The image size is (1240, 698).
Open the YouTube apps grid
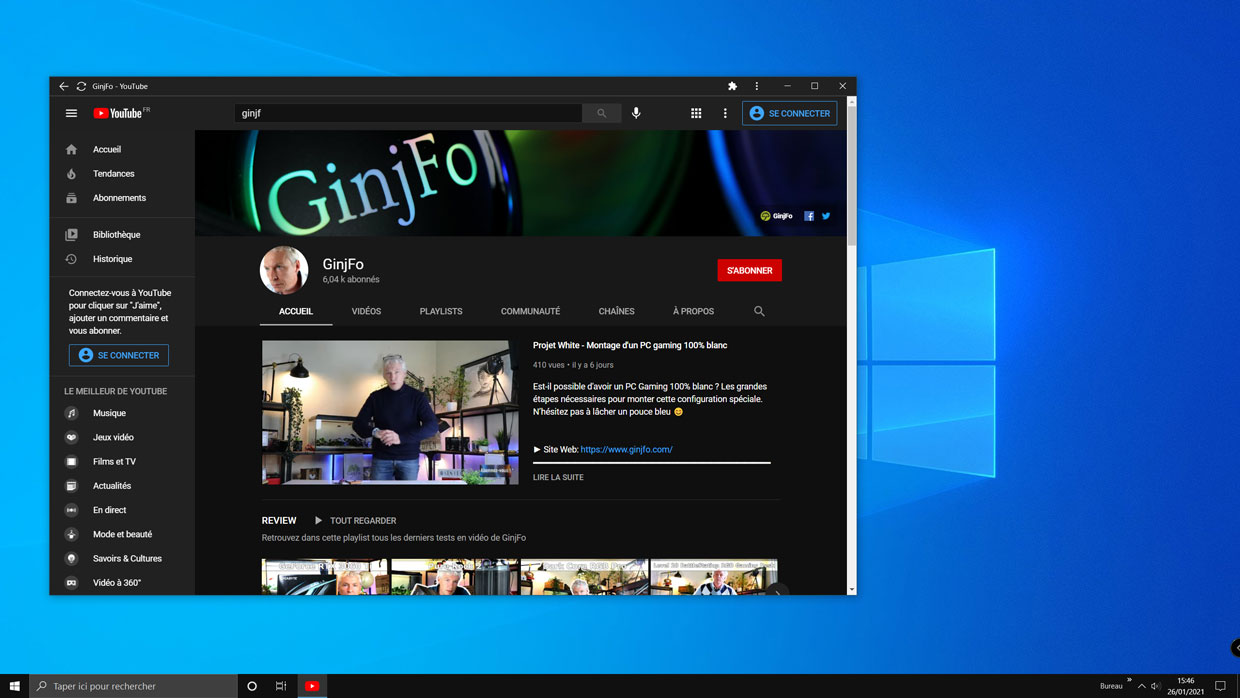pyautogui.click(x=696, y=113)
